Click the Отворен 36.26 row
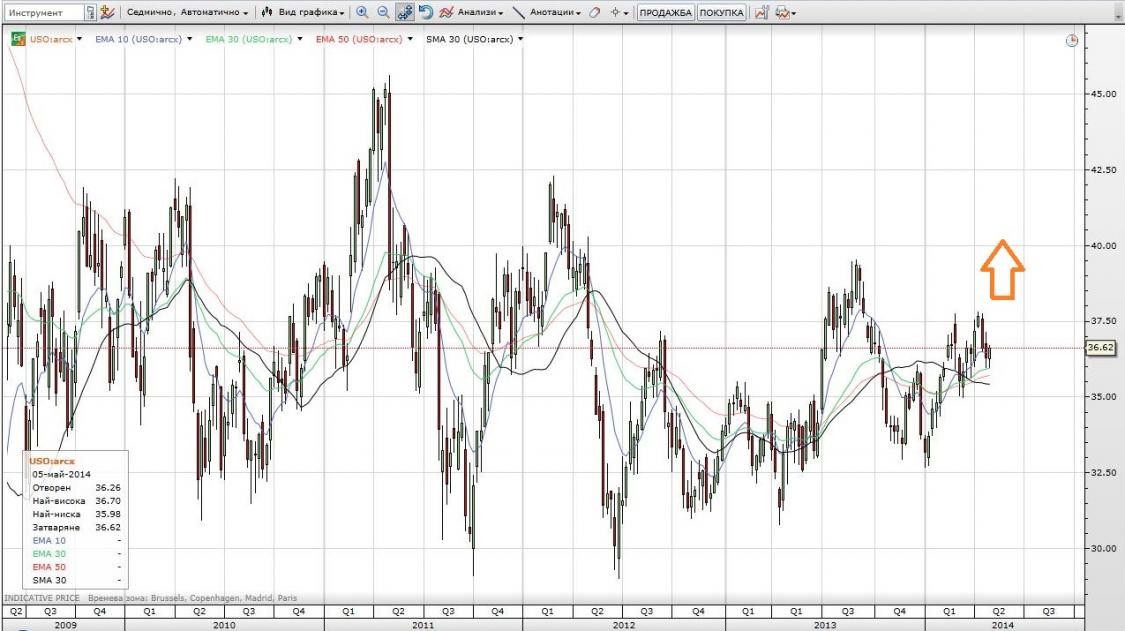Screen dimensions: 1125x631 click(76, 487)
